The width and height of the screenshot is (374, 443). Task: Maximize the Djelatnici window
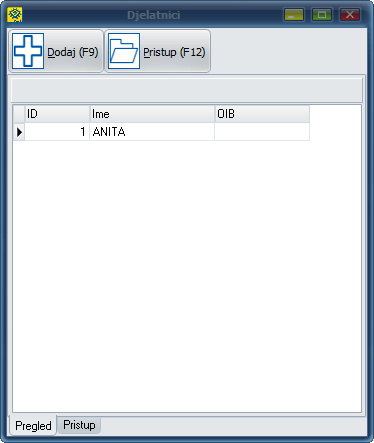pyautogui.click(x=322, y=15)
